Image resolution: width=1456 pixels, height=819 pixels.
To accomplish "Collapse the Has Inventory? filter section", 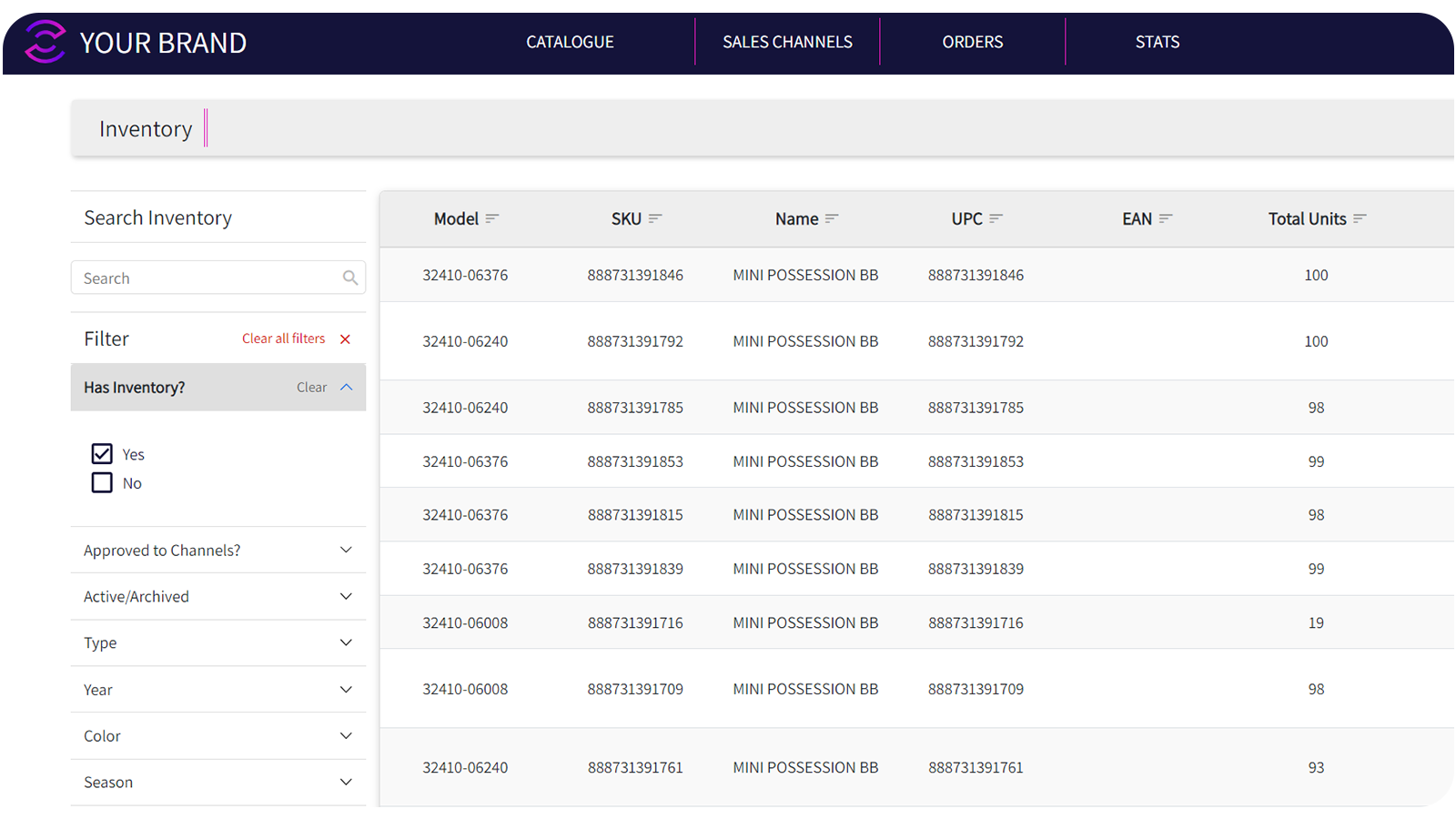I will coord(347,388).
